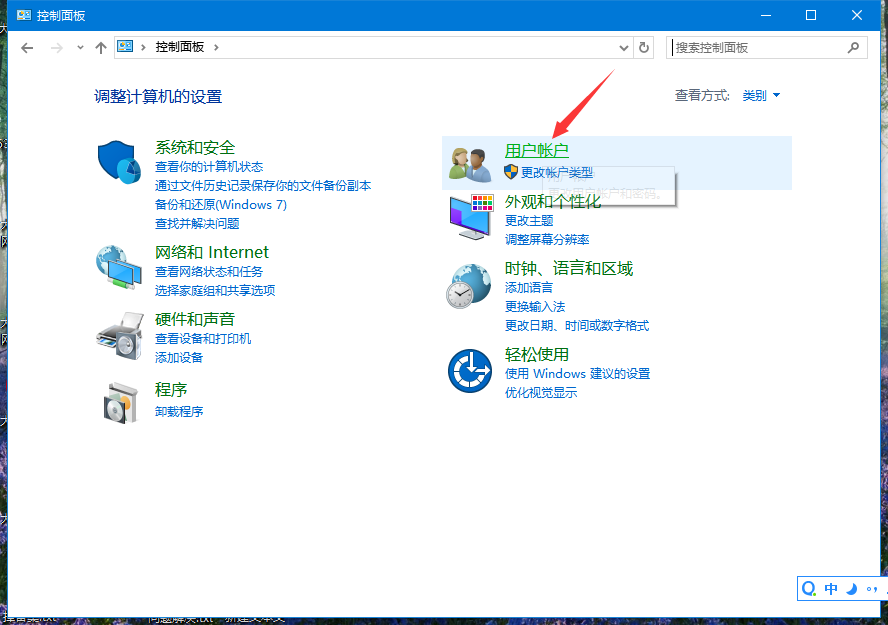
Task: Open the 轻松使用 category heading
Action: point(537,354)
